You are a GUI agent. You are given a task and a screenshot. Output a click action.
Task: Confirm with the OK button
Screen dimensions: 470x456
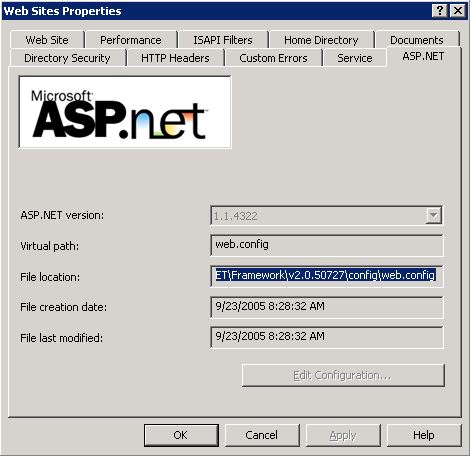pos(181,435)
